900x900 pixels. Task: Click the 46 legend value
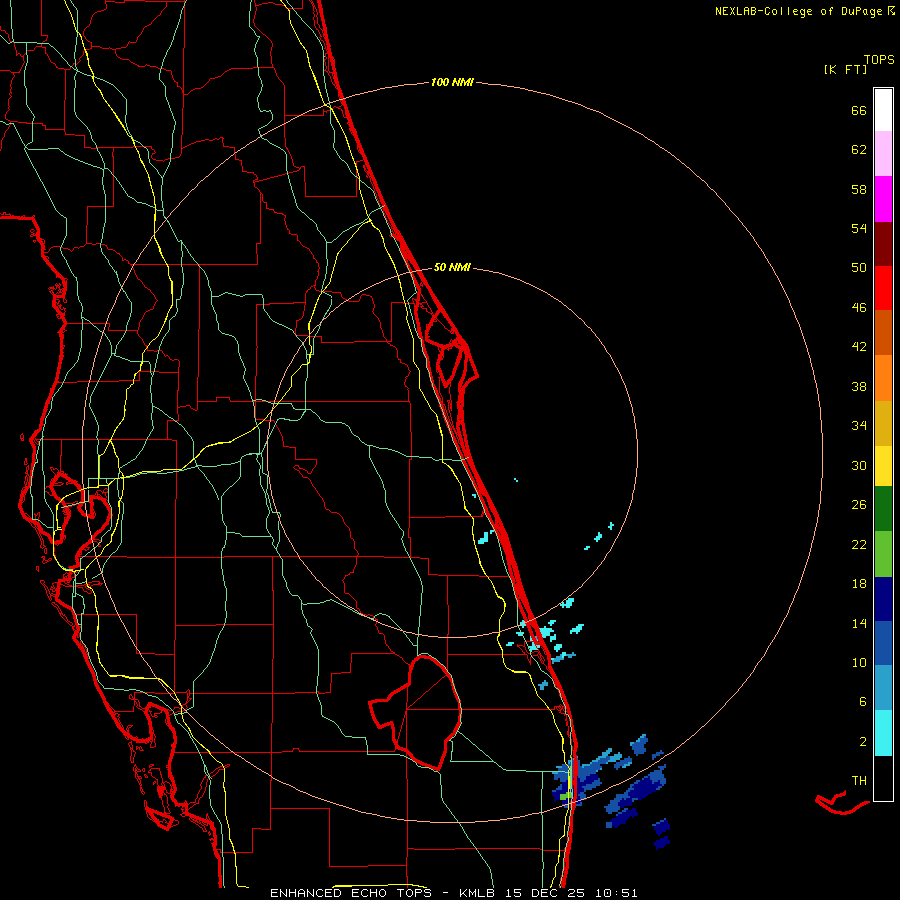pyautogui.click(x=859, y=308)
